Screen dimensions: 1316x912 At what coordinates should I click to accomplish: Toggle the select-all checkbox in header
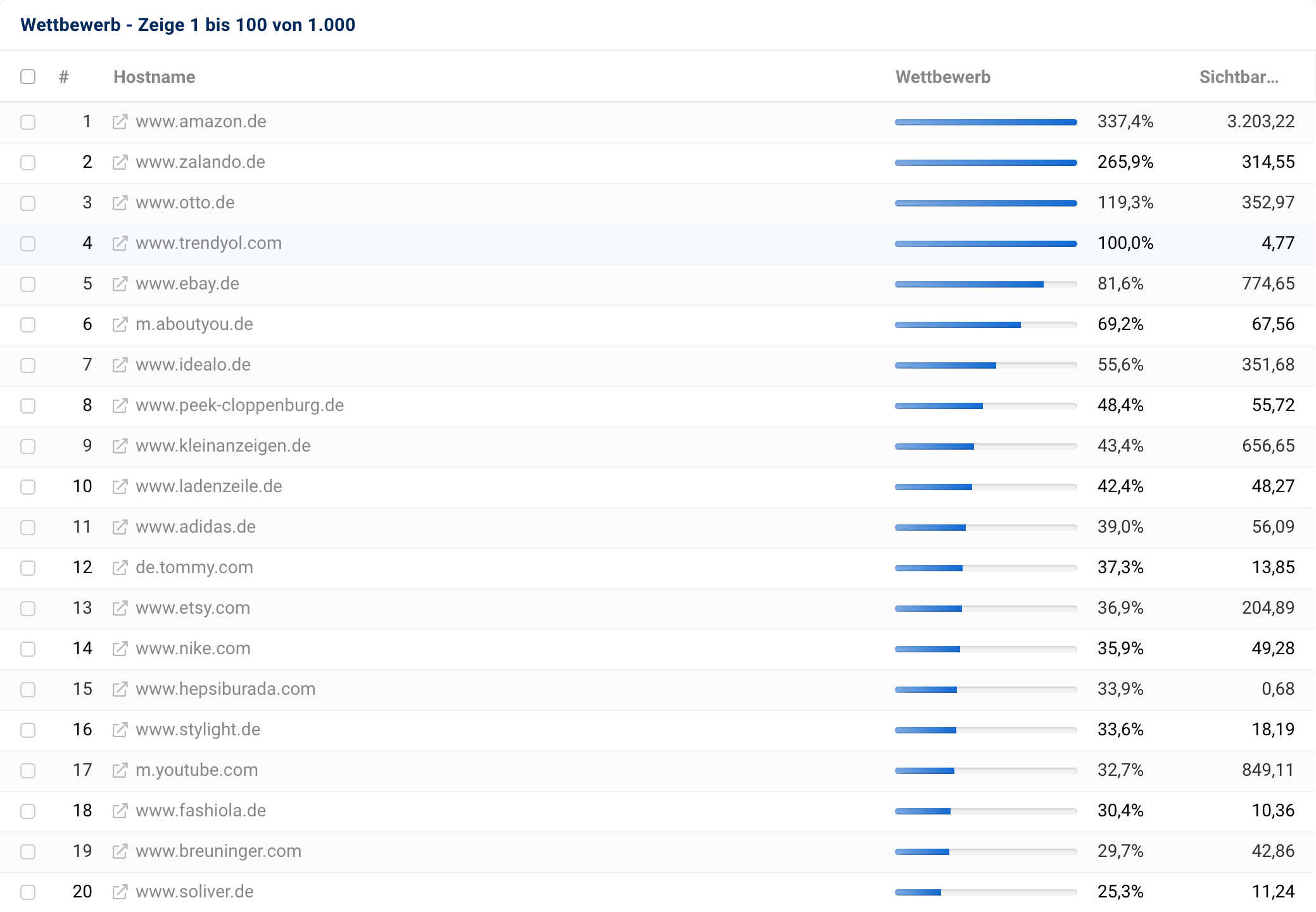[28, 77]
